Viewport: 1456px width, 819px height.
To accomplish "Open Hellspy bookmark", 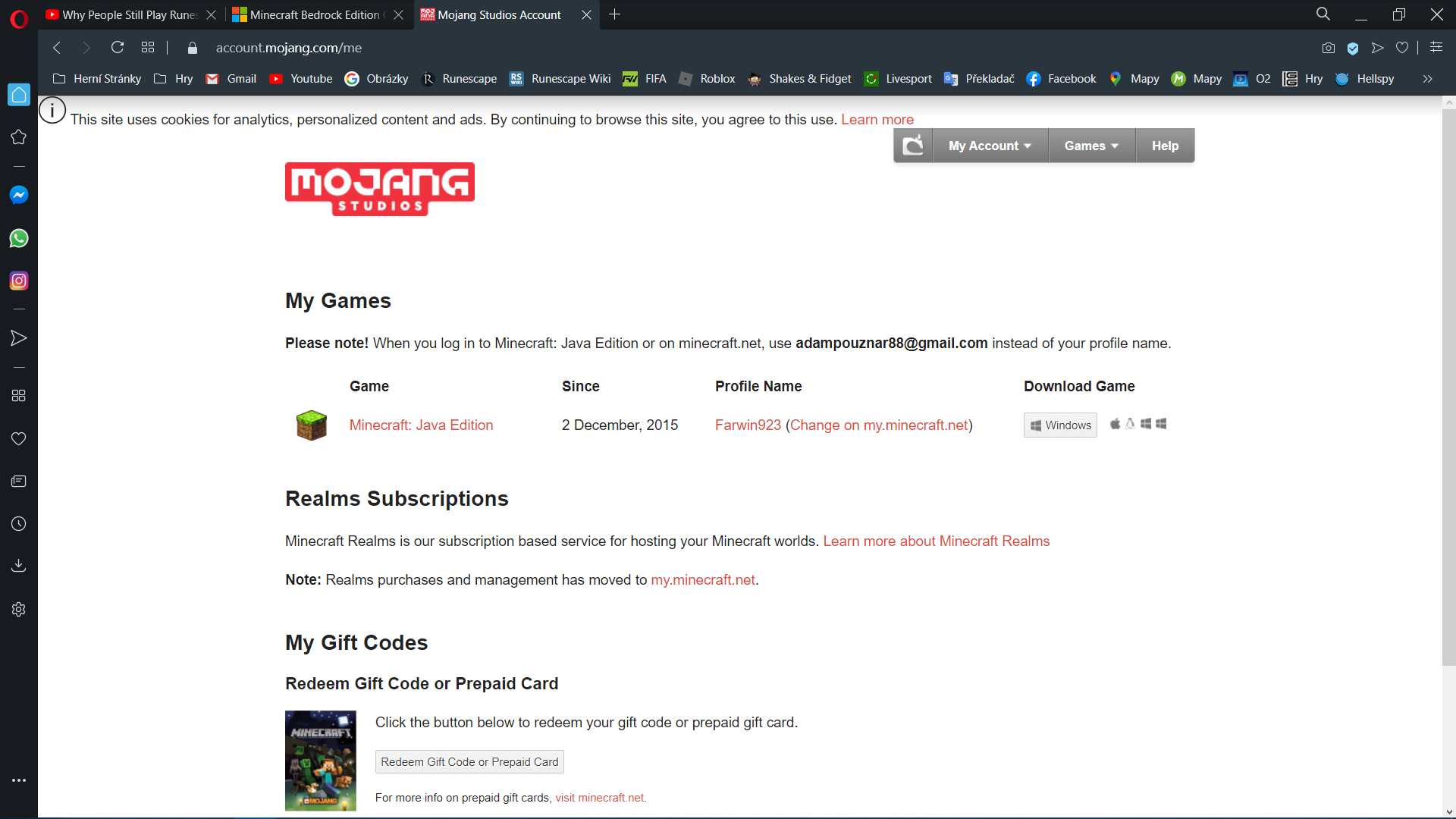I will click(x=1365, y=79).
